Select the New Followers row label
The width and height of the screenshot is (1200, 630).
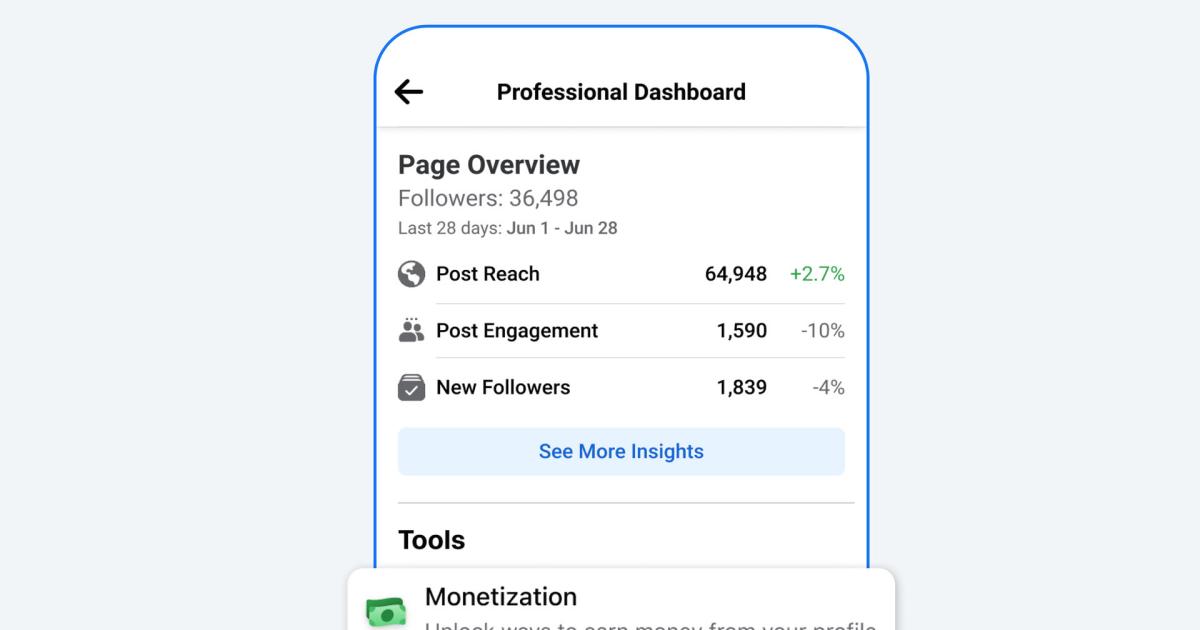point(503,388)
